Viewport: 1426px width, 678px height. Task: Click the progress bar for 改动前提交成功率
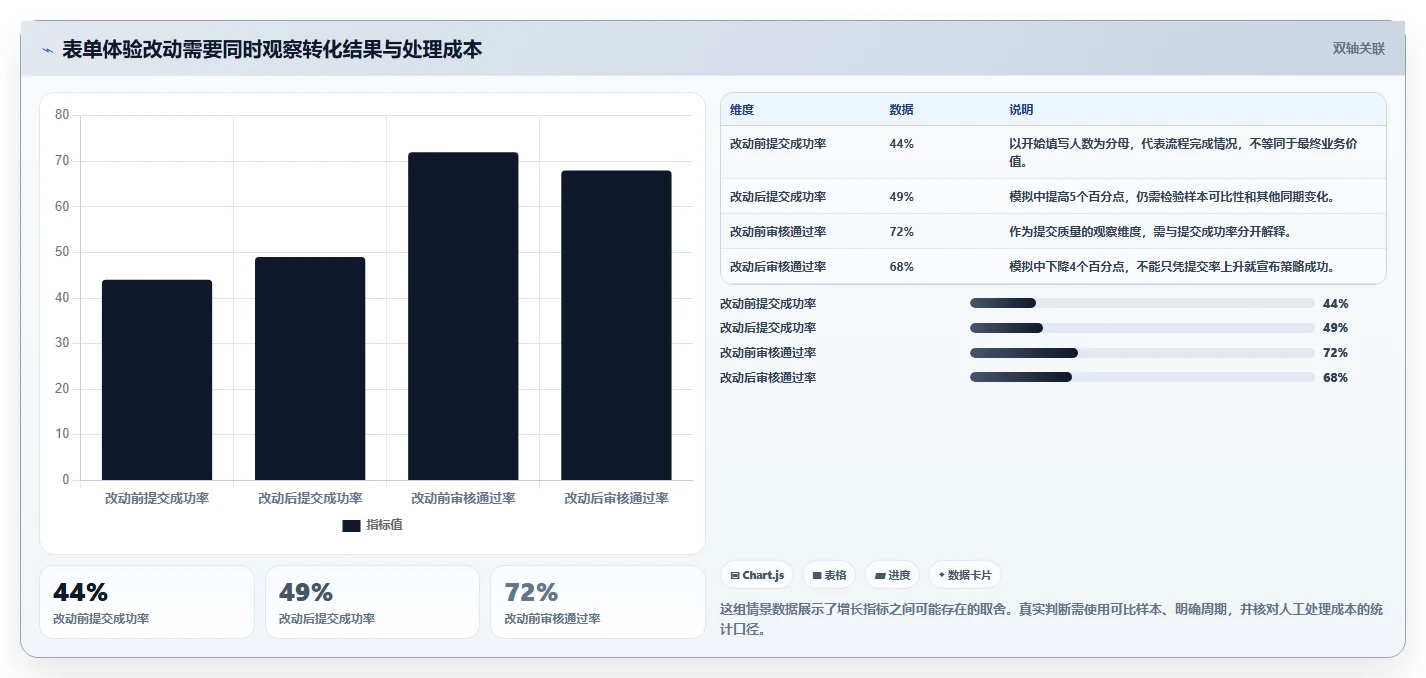[x=1142, y=303]
